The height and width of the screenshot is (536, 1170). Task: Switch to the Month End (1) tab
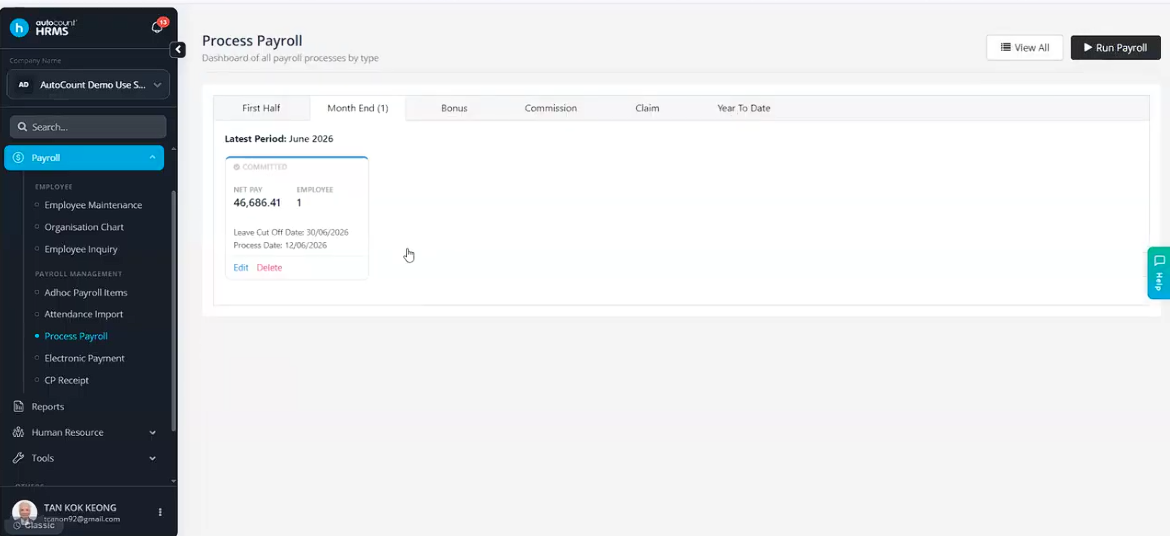[x=357, y=108]
